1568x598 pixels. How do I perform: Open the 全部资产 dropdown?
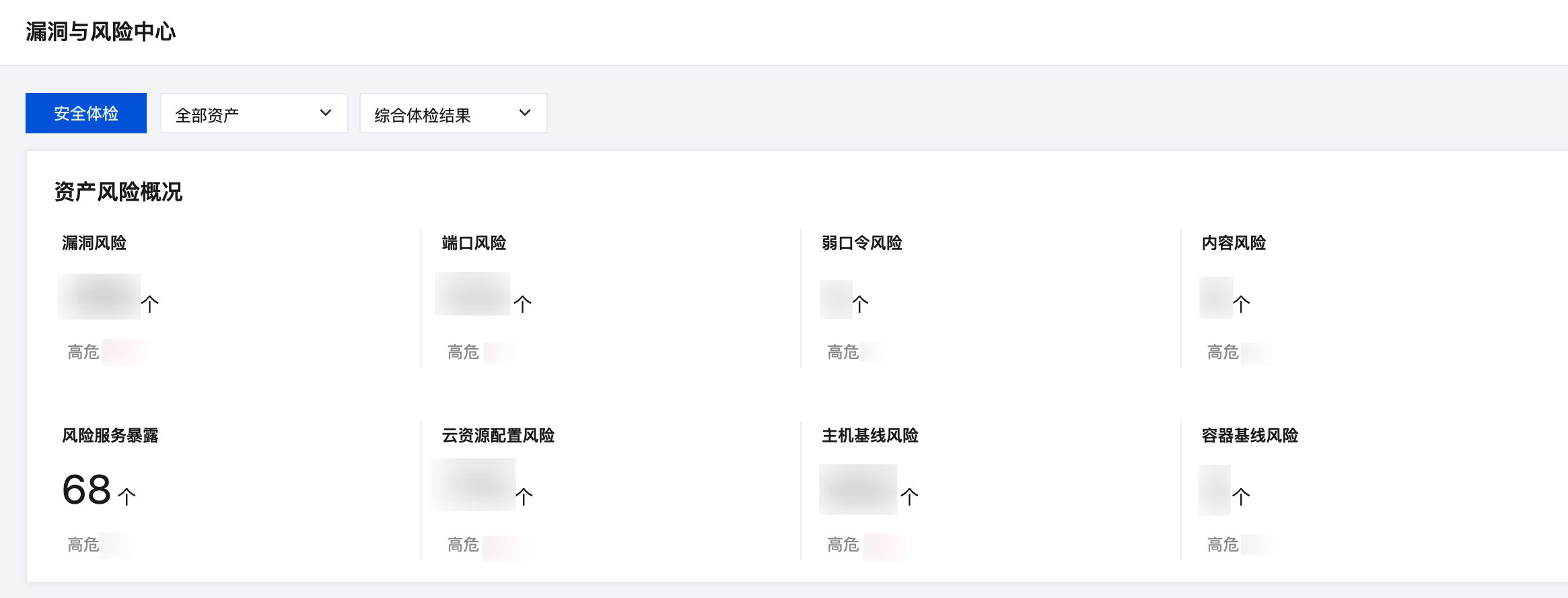tap(254, 114)
